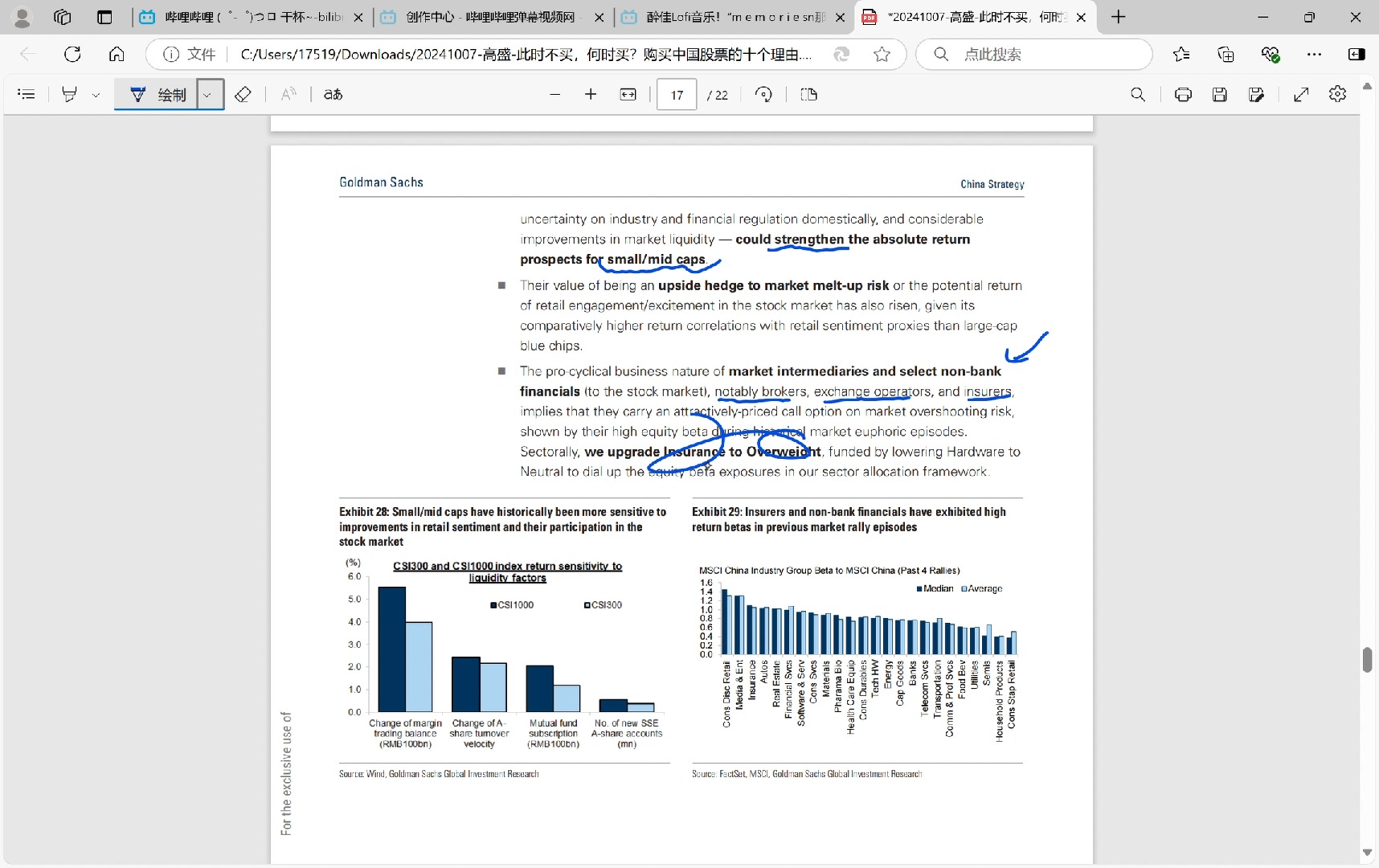Viewport: 1379px width, 868px height.
Task: Fit page to width
Action: point(628,95)
